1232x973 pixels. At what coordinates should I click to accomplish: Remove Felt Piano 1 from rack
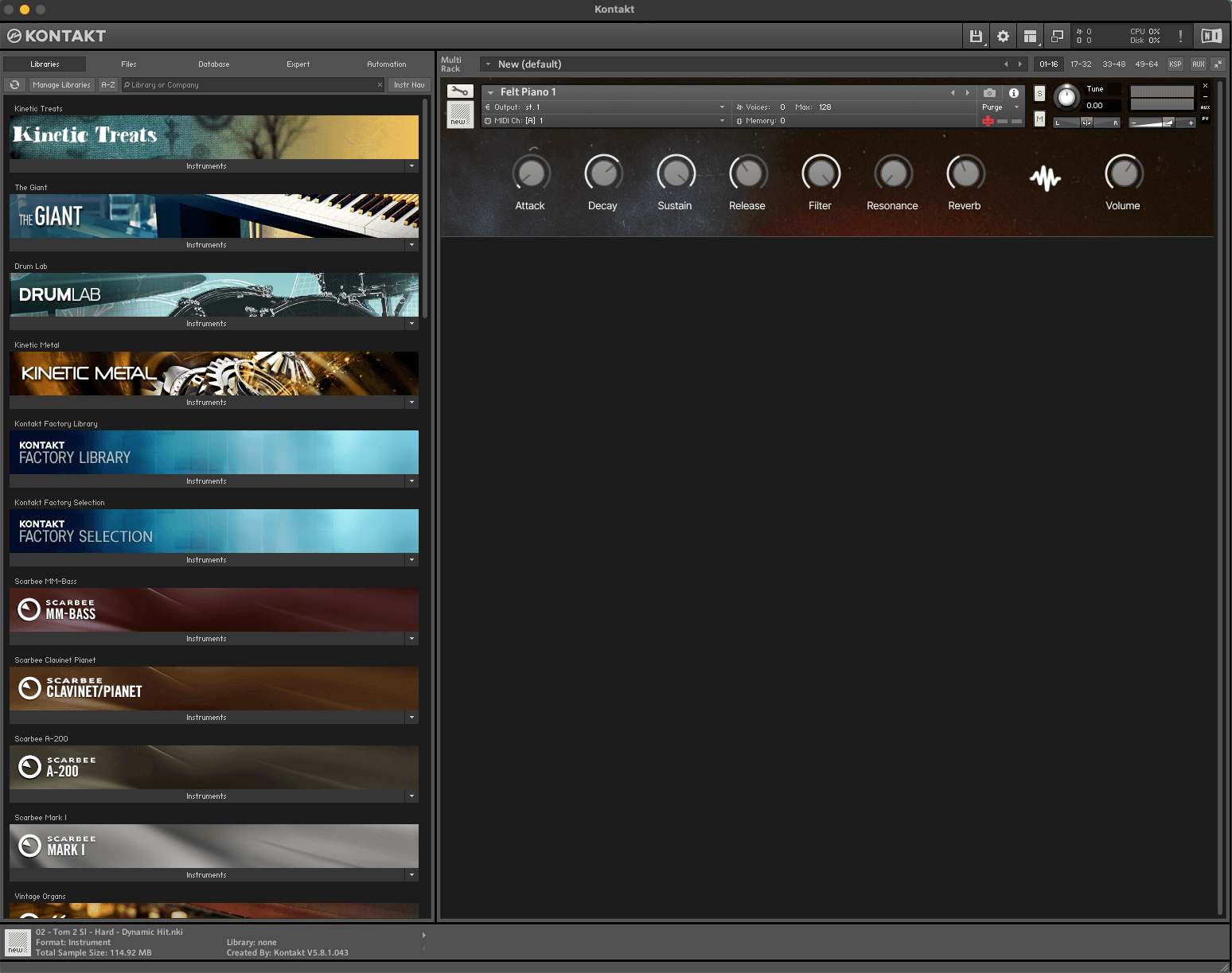click(1205, 86)
